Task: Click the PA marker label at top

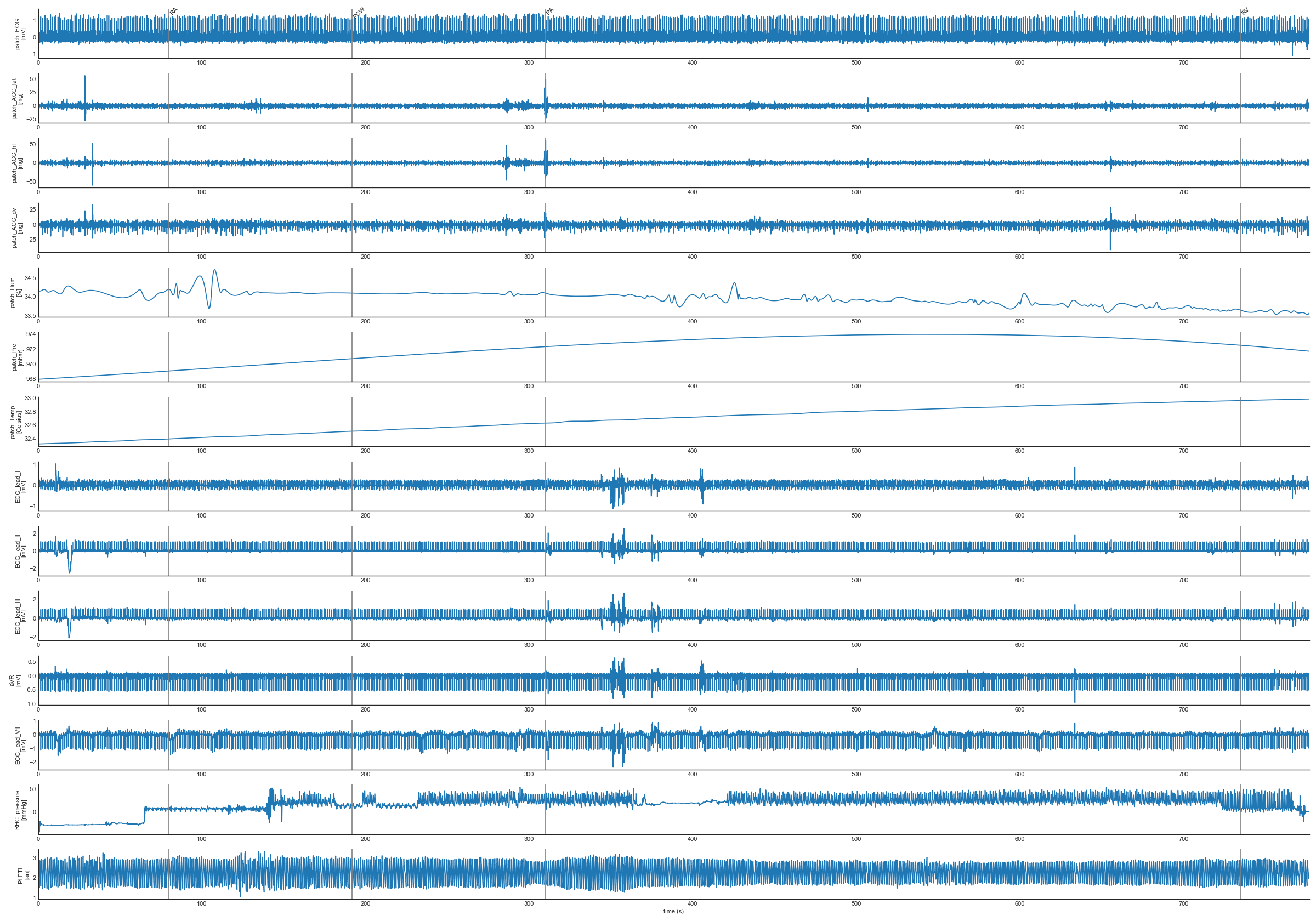Action: [550, 11]
